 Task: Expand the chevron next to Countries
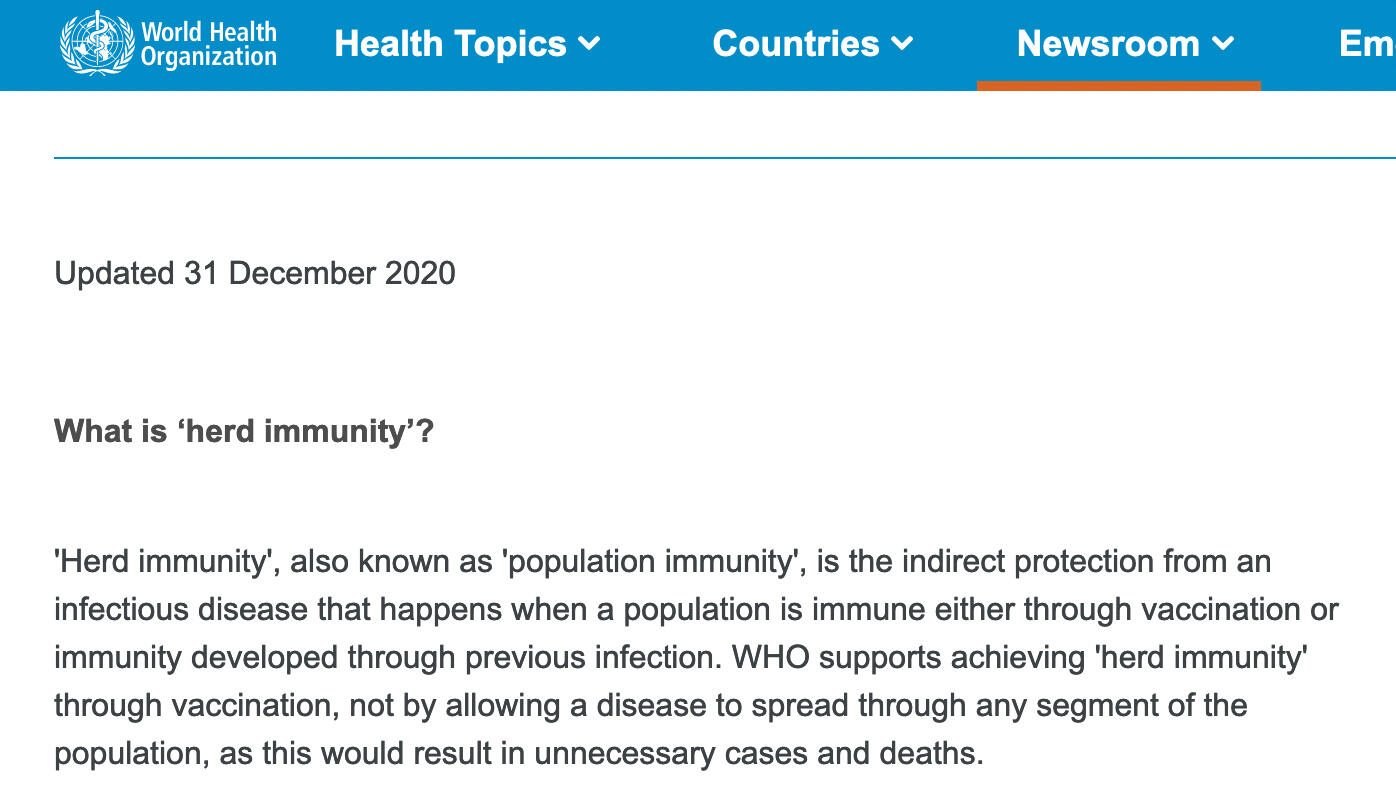click(902, 44)
